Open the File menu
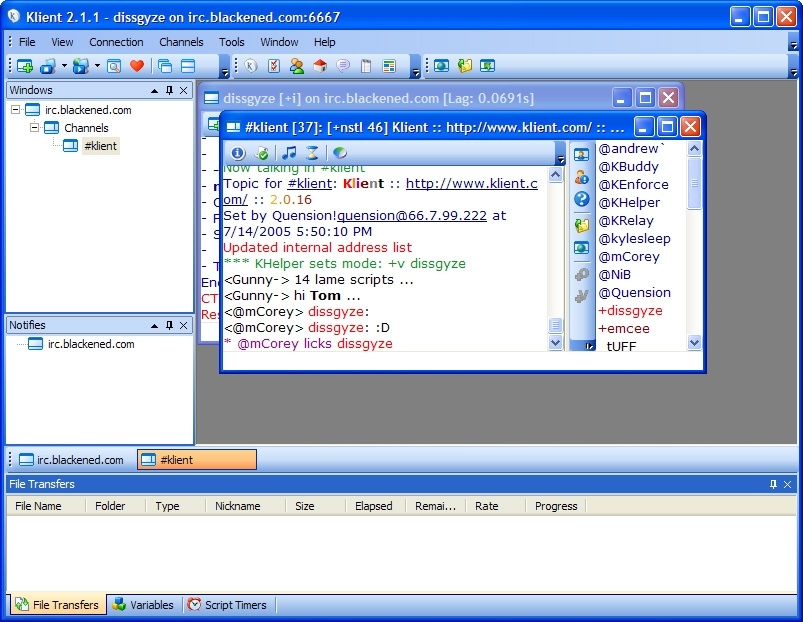This screenshot has width=803, height=622. pyautogui.click(x=27, y=42)
